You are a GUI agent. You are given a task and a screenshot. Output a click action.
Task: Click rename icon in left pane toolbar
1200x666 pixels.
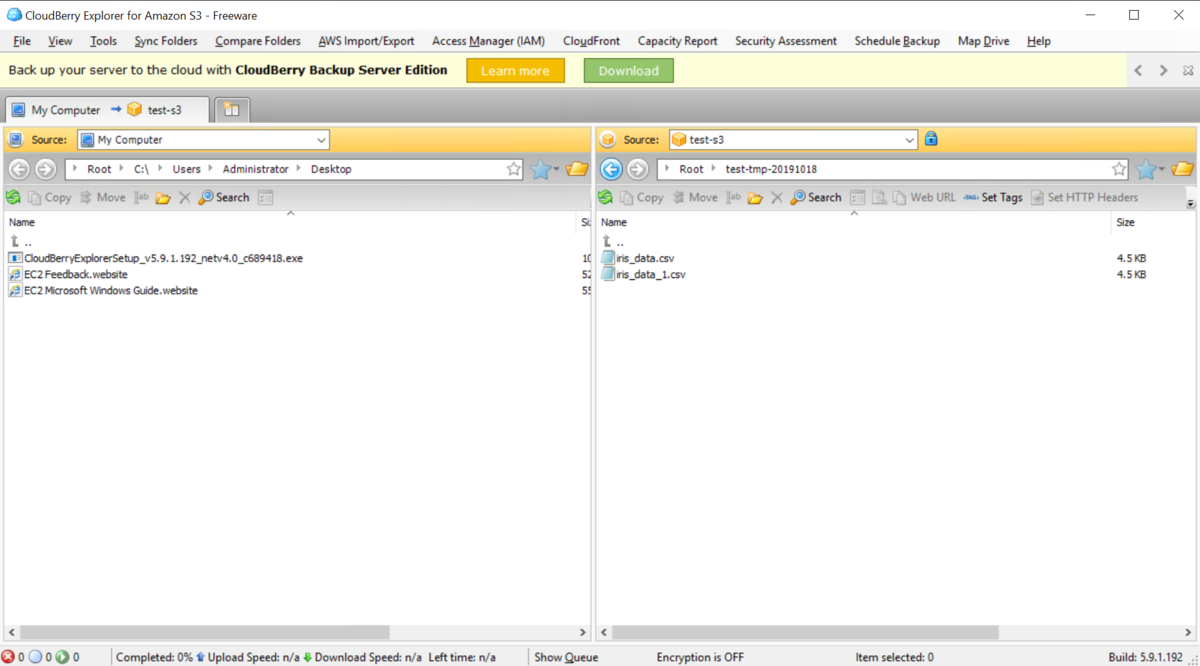click(141, 198)
